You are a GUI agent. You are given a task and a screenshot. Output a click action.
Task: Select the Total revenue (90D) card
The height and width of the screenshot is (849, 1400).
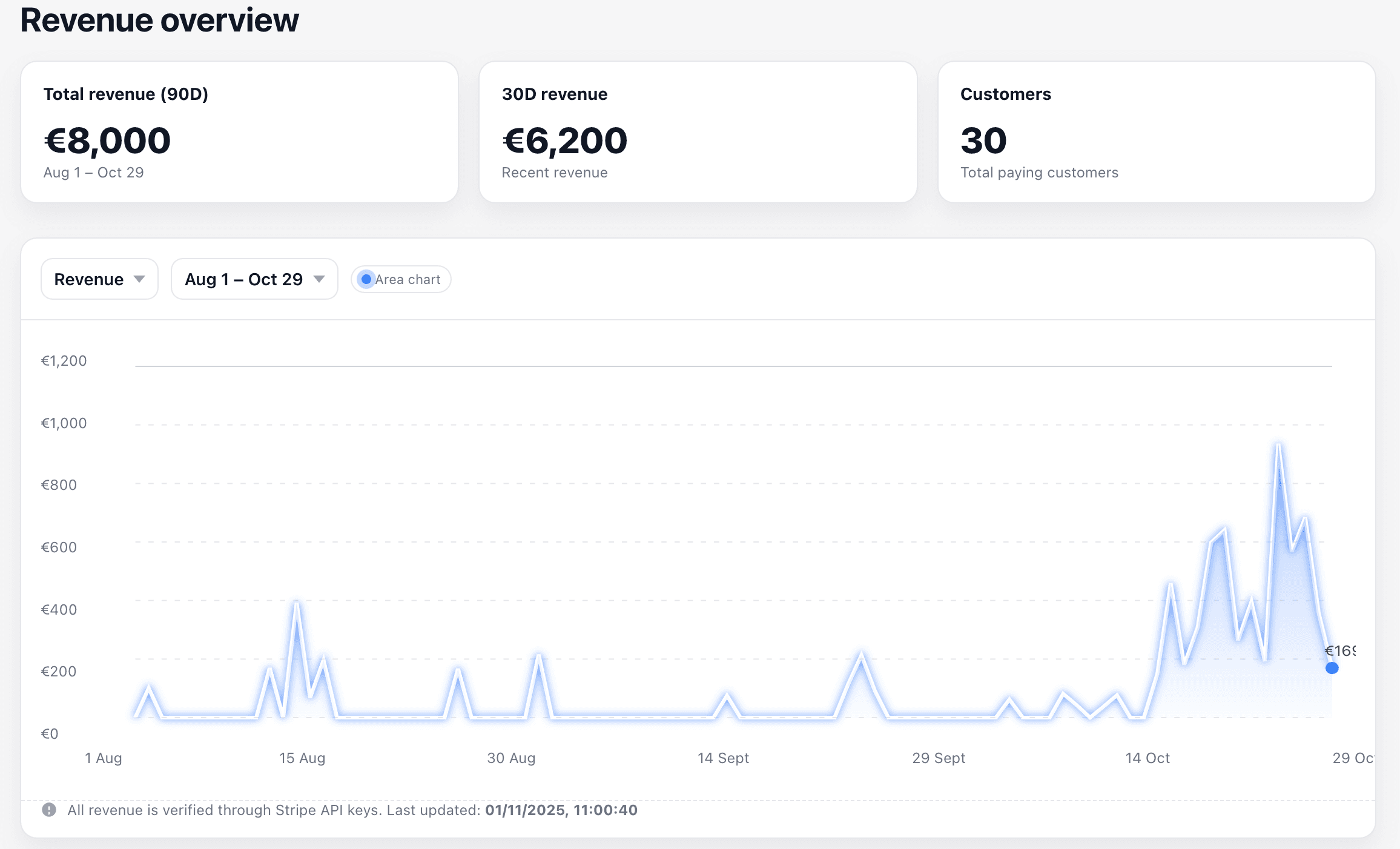point(239,133)
